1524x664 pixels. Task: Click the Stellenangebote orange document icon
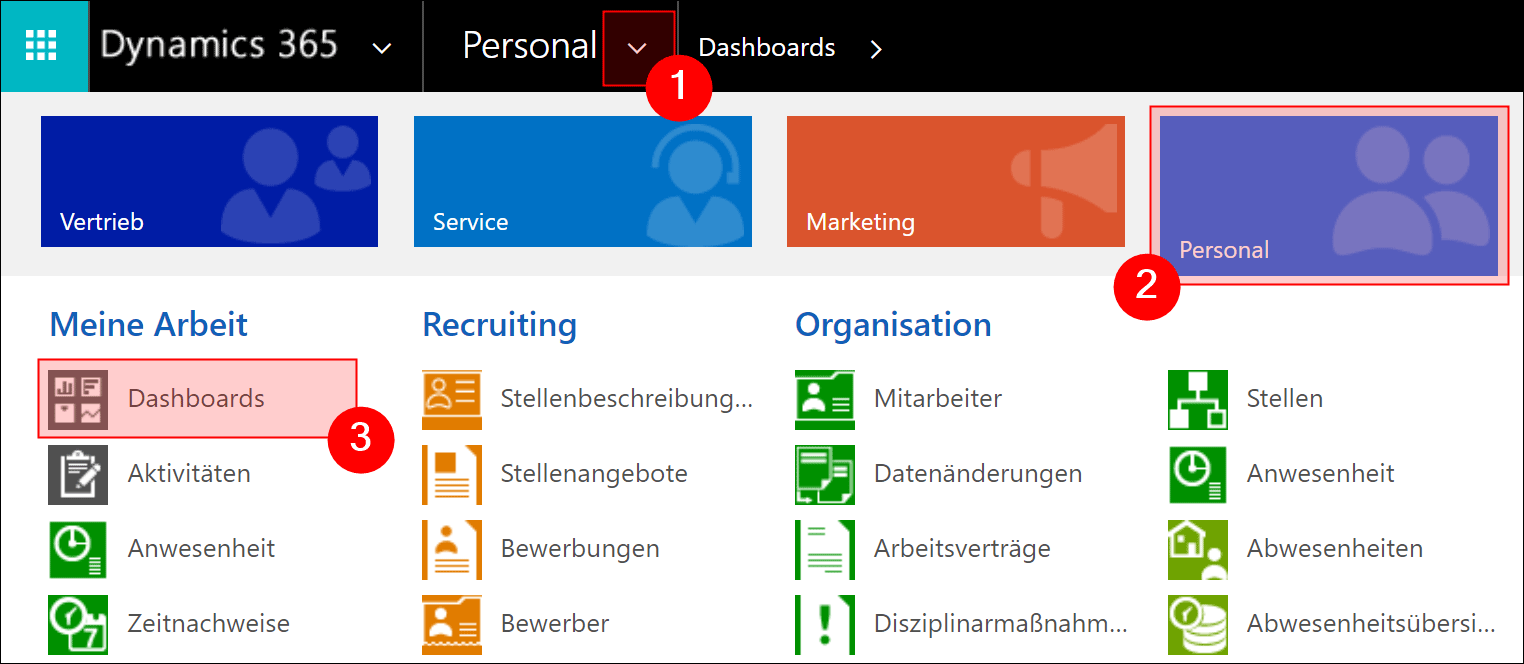(451, 474)
